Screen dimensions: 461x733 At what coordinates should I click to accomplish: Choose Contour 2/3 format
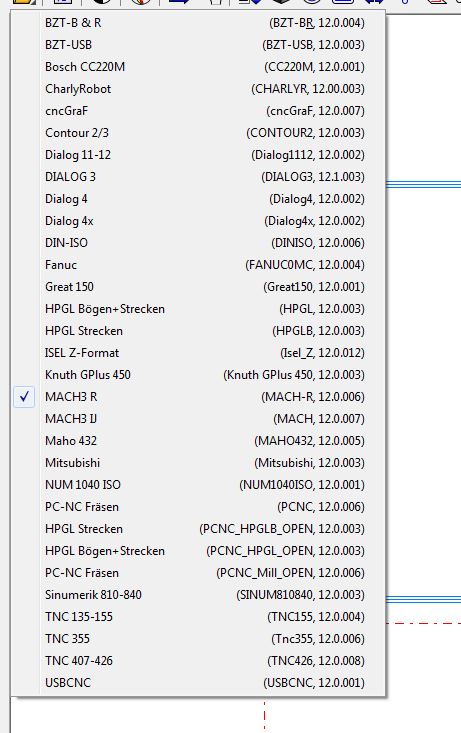pyautogui.click(x=198, y=133)
